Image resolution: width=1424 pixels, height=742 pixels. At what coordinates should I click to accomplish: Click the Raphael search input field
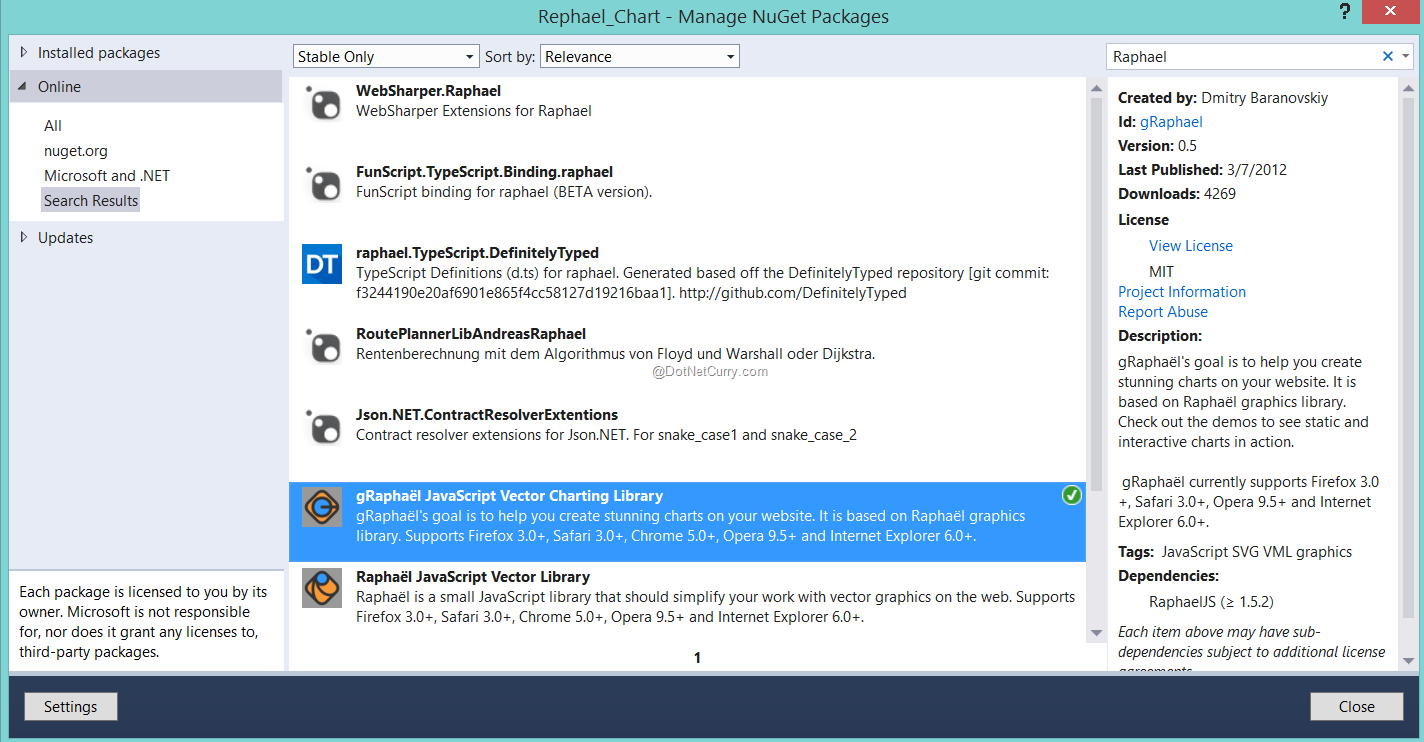1243,56
